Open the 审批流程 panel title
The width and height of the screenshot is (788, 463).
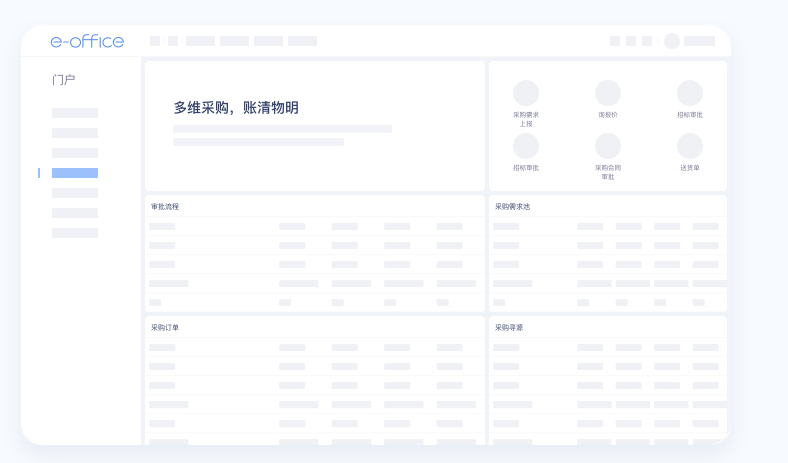[x=165, y=207]
